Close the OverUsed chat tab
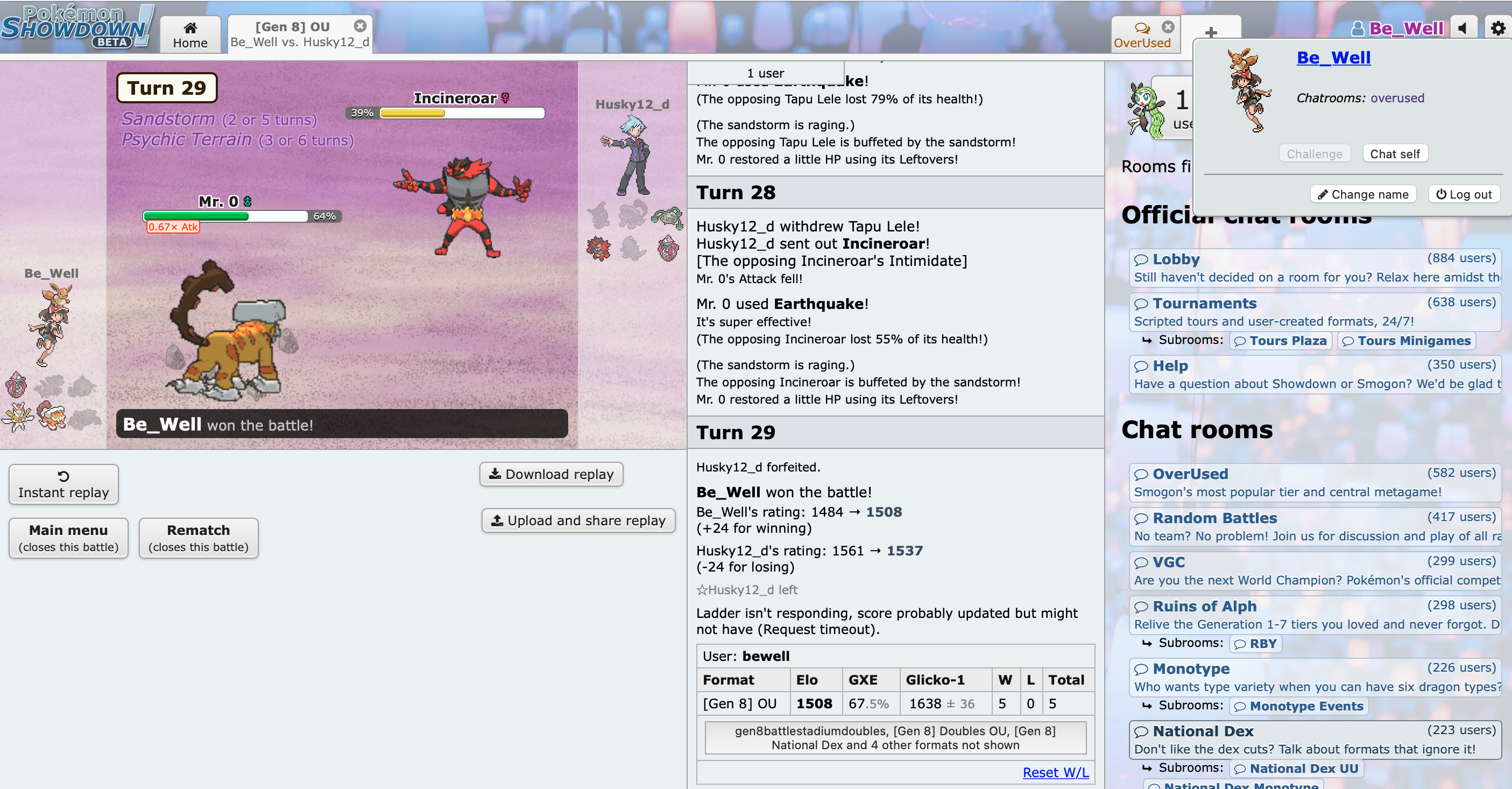Image resolution: width=1512 pixels, height=789 pixels. (1168, 26)
